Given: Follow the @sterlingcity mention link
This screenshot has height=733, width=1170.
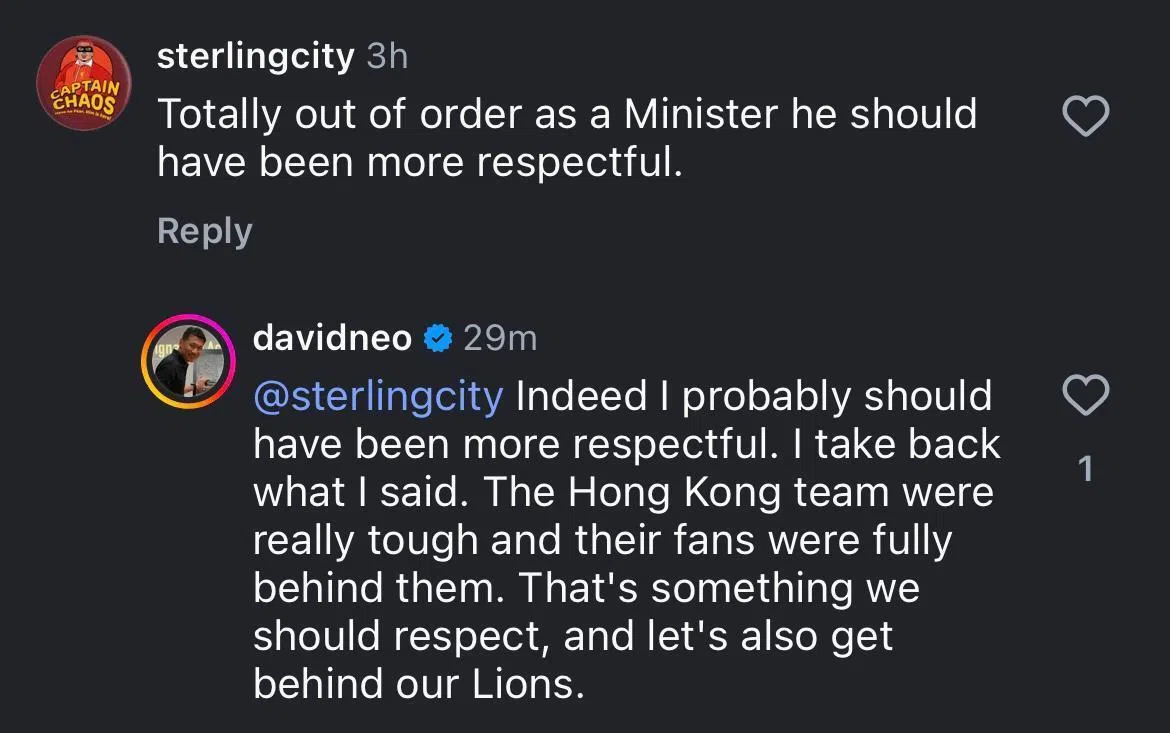Looking at the screenshot, I should 378,396.
